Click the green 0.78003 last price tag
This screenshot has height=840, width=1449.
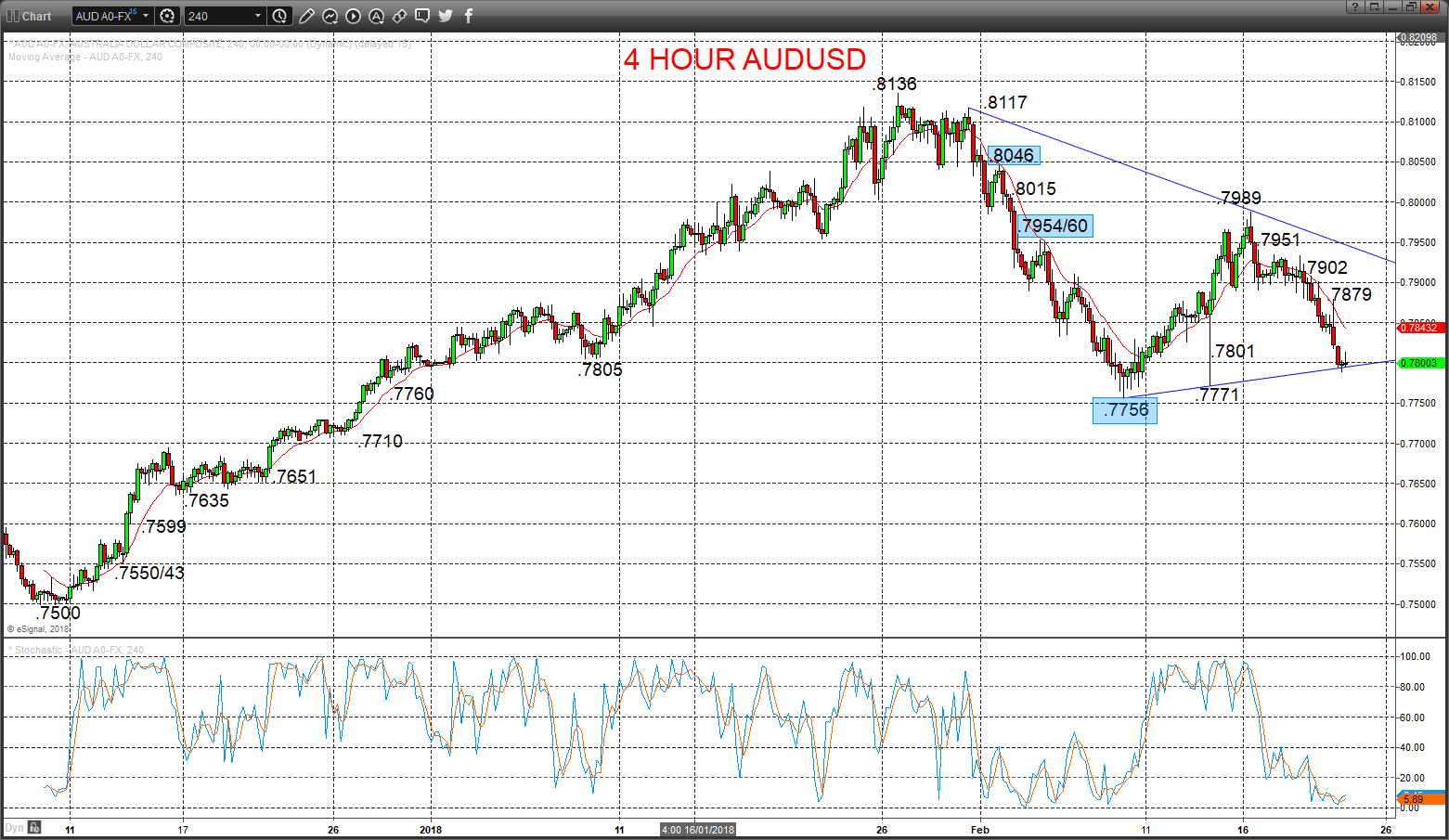(1419, 363)
